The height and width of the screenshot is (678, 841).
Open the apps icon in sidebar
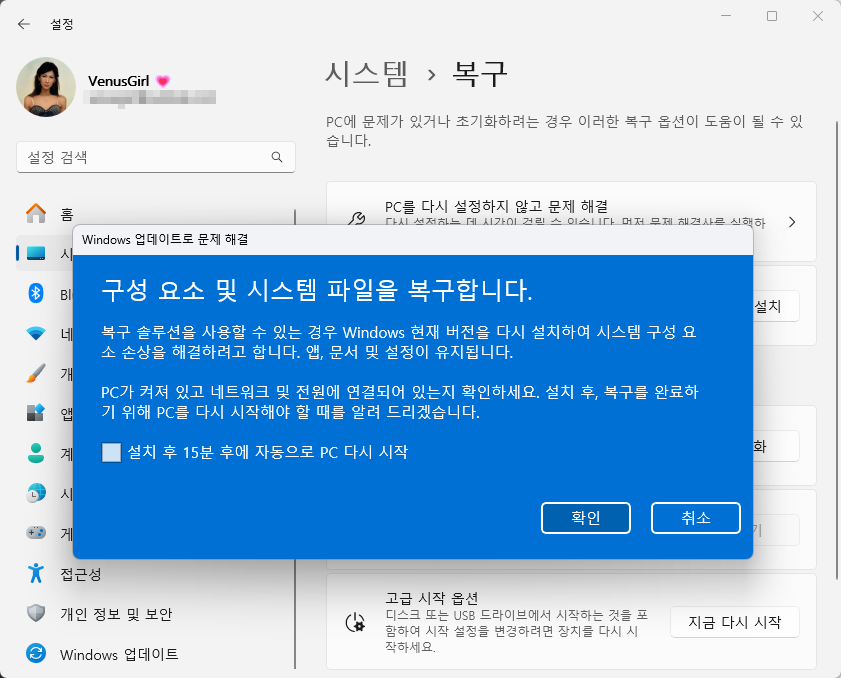tap(36, 413)
